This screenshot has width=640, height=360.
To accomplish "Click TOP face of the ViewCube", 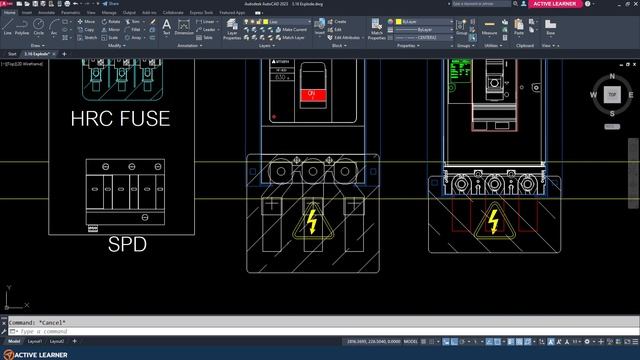I will click(x=612, y=95).
